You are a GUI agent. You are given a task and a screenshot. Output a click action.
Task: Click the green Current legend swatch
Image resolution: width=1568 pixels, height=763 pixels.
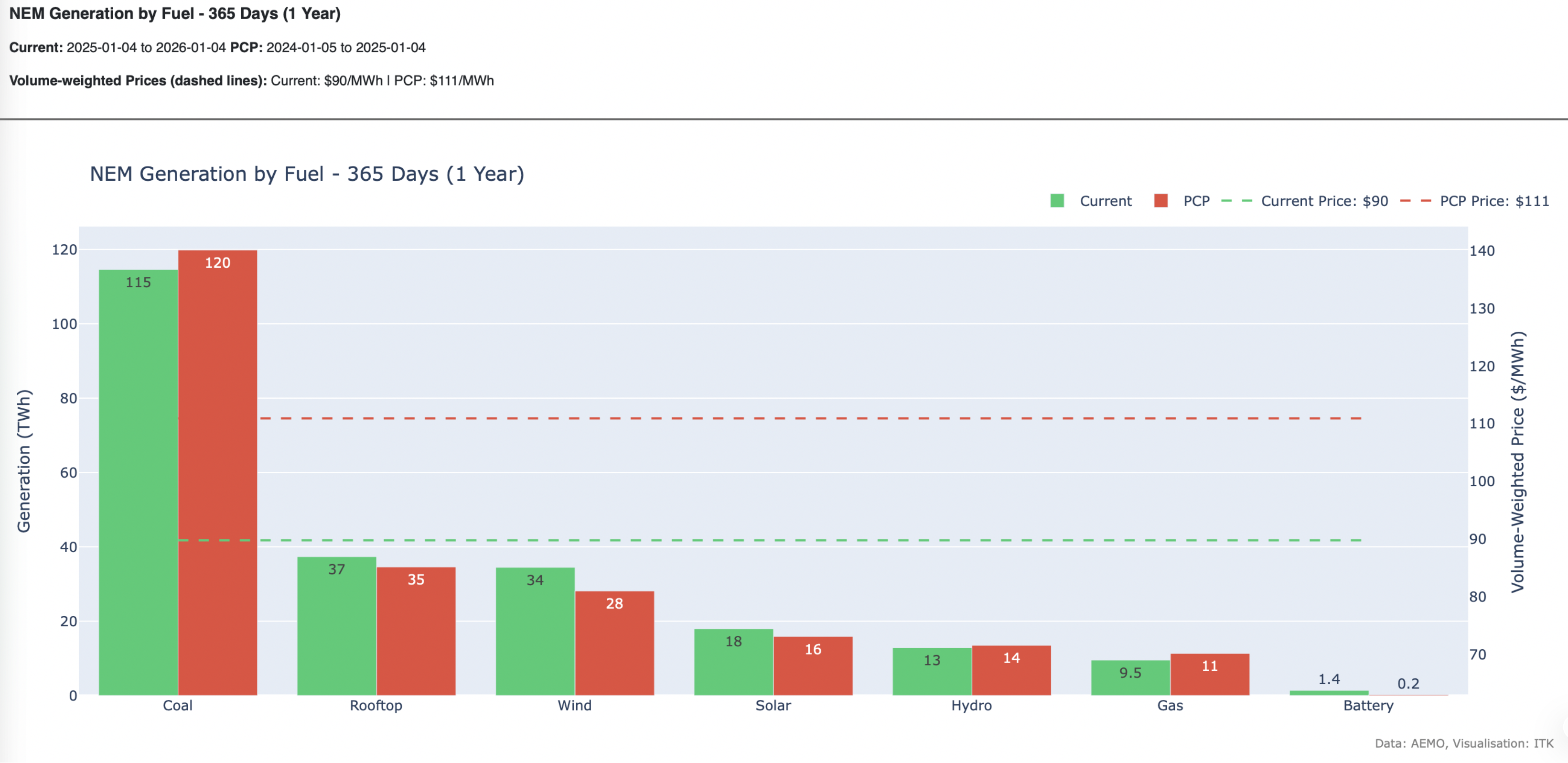tap(1057, 201)
